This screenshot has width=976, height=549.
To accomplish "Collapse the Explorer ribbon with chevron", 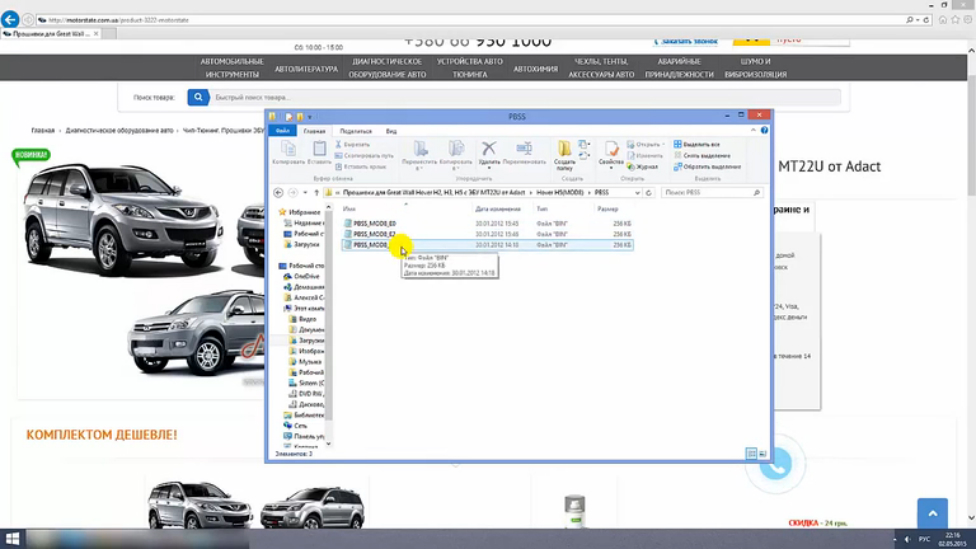I will tap(753, 131).
